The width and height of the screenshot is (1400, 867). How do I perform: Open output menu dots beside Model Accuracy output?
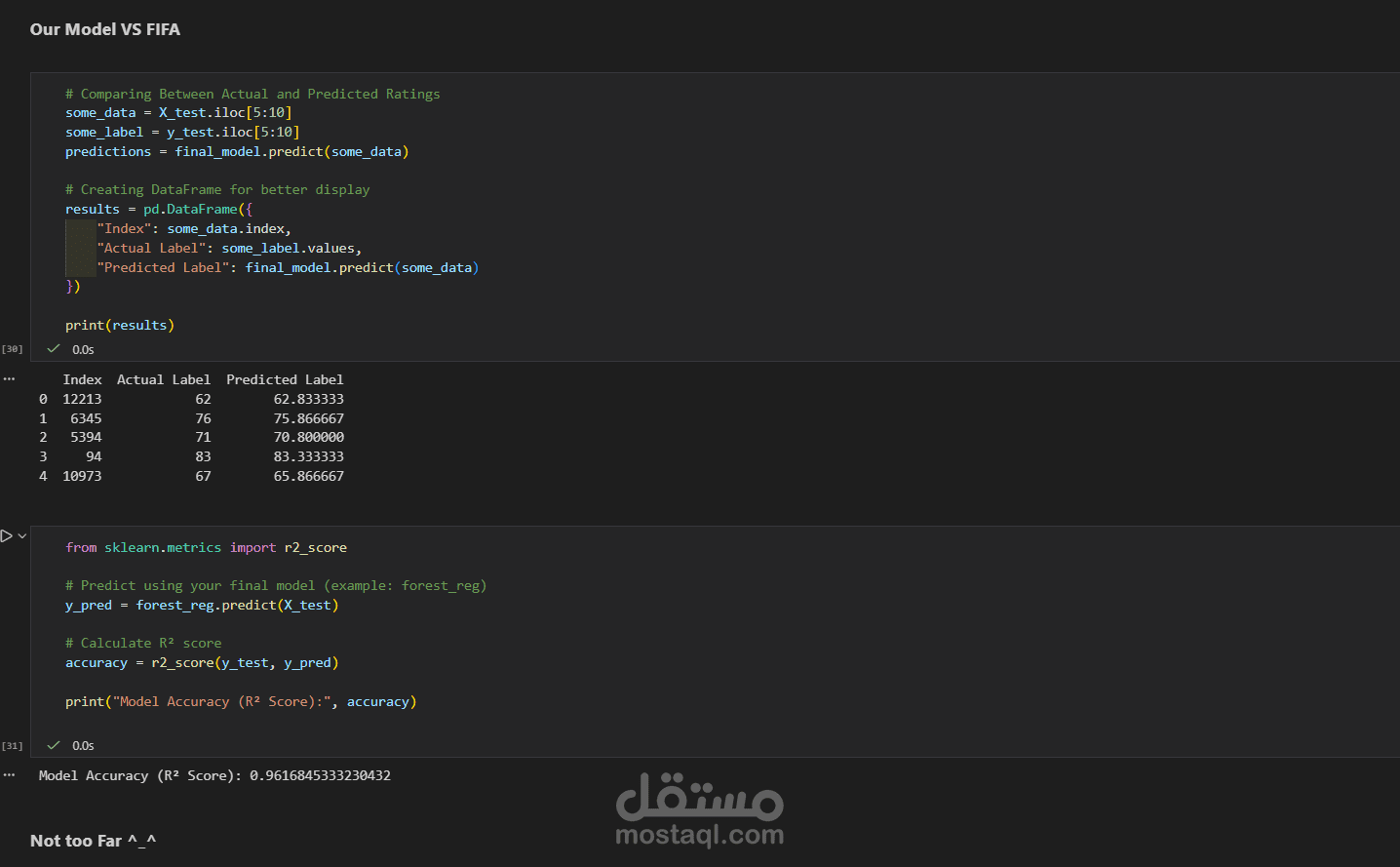pyautogui.click(x=9, y=775)
